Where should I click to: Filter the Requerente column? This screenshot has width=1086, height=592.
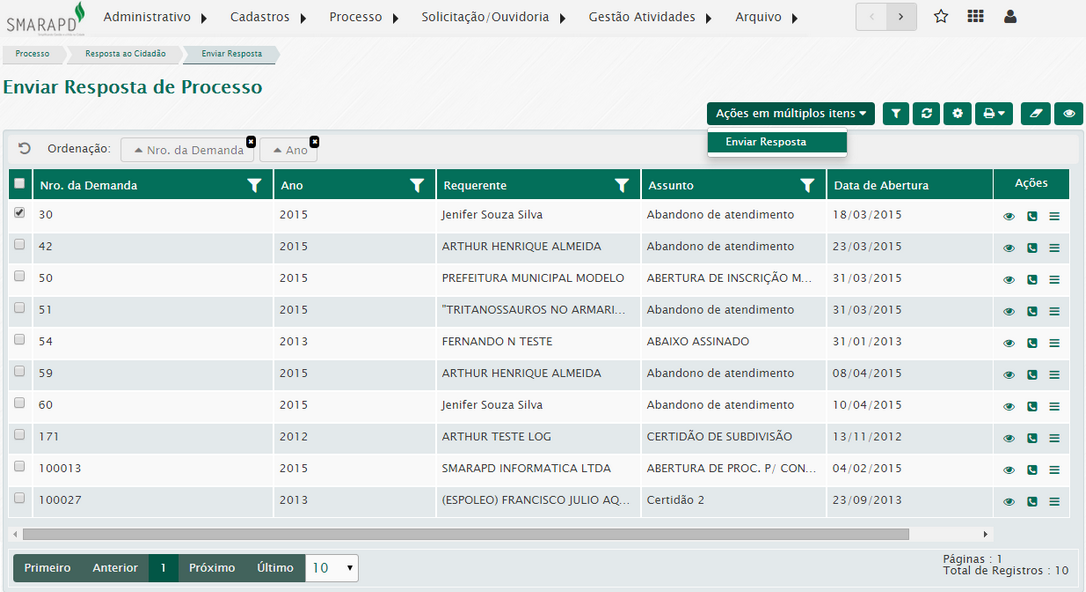pos(621,185)
